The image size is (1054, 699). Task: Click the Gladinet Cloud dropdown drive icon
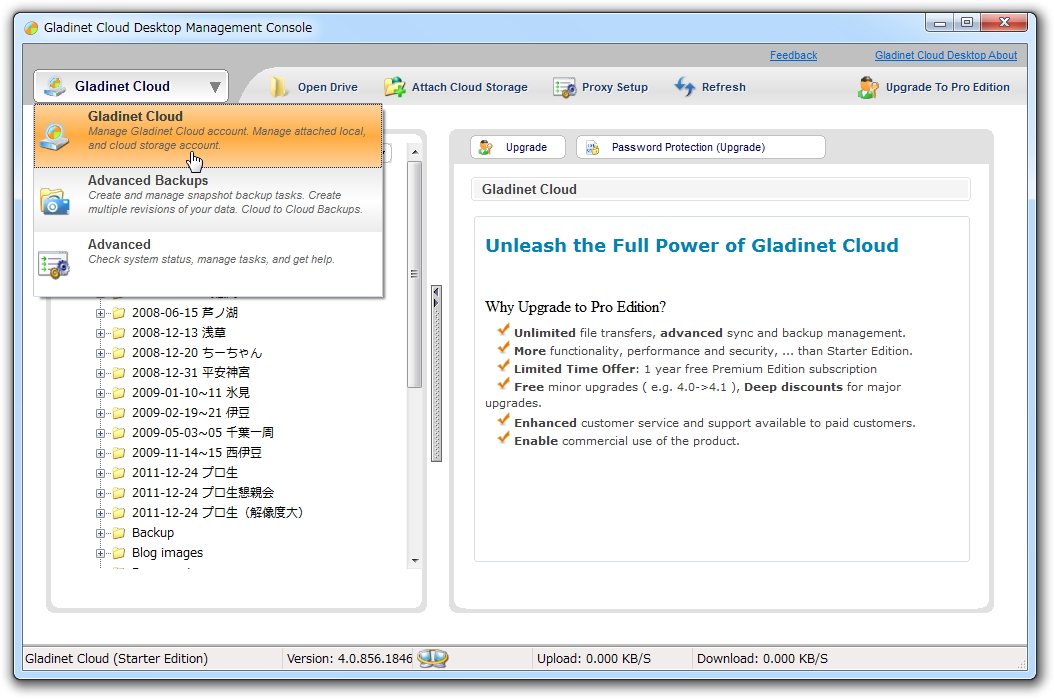pyautogui.click(x=54, y=86)
